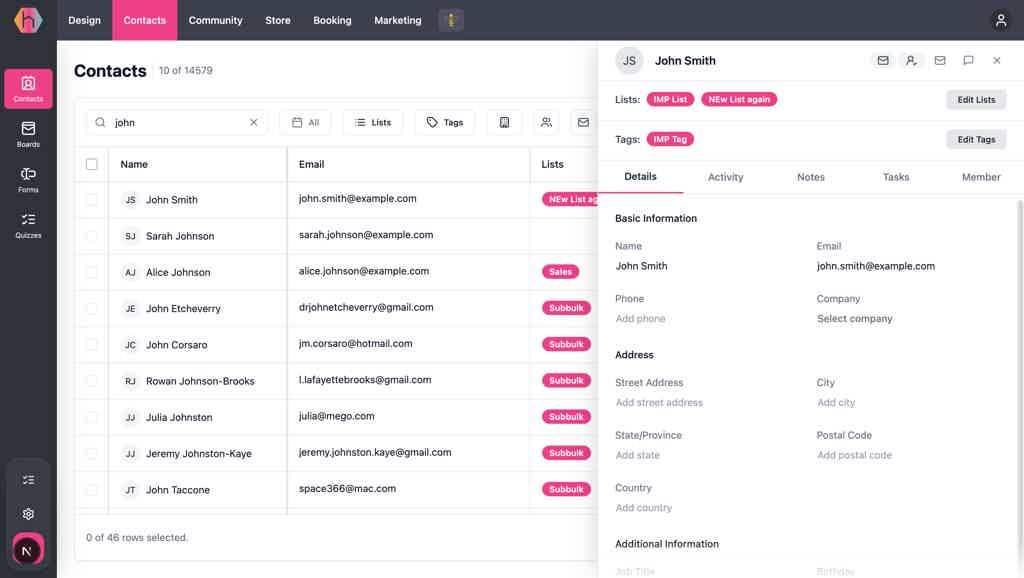
Task: Click the Sales badge on Alice Johnson row
Action: pos(560,272)
